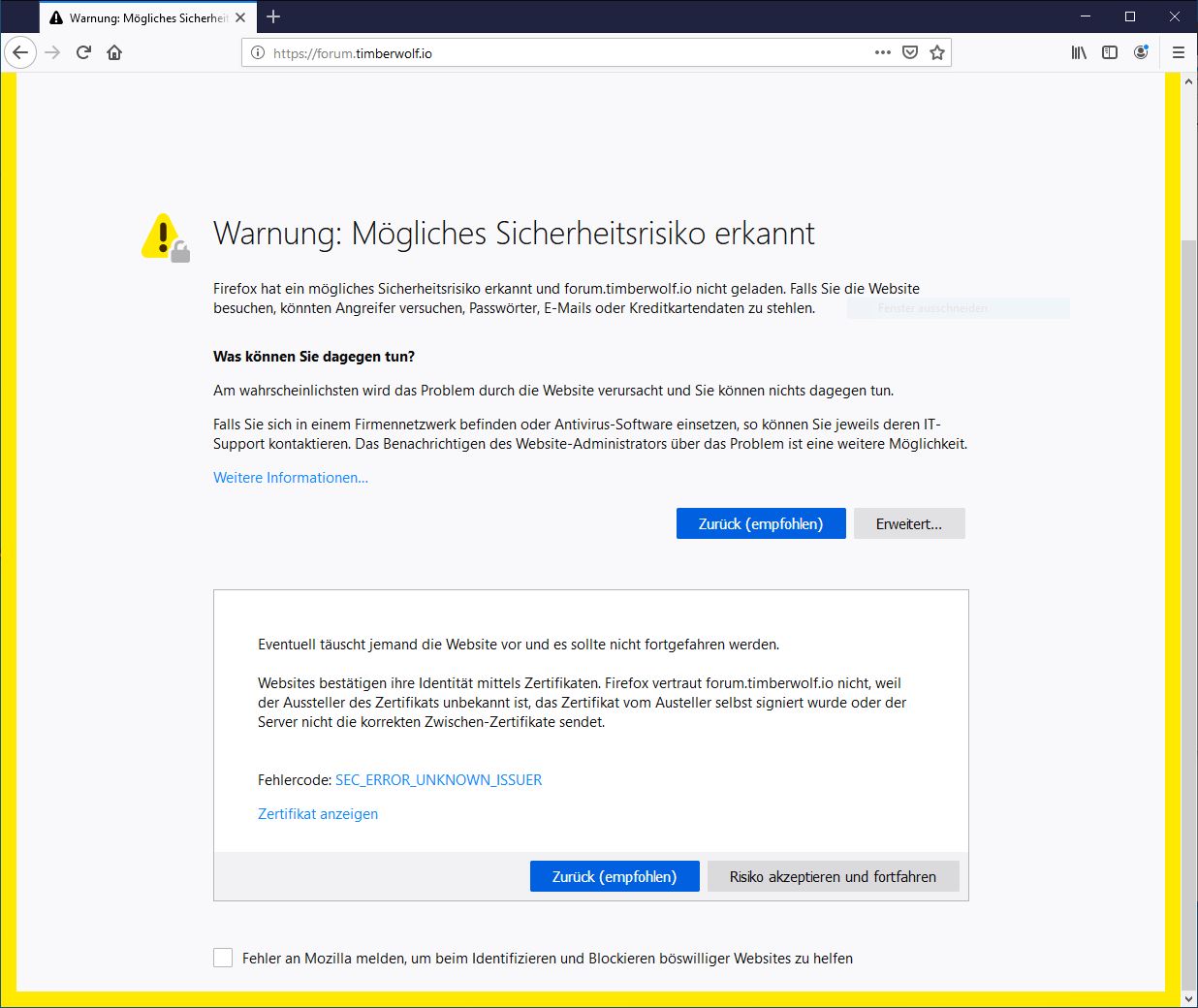
Task: Click the heading Warnung: Mögliches Sicherheitsrisiko erkannt
Action: (514, 234)
